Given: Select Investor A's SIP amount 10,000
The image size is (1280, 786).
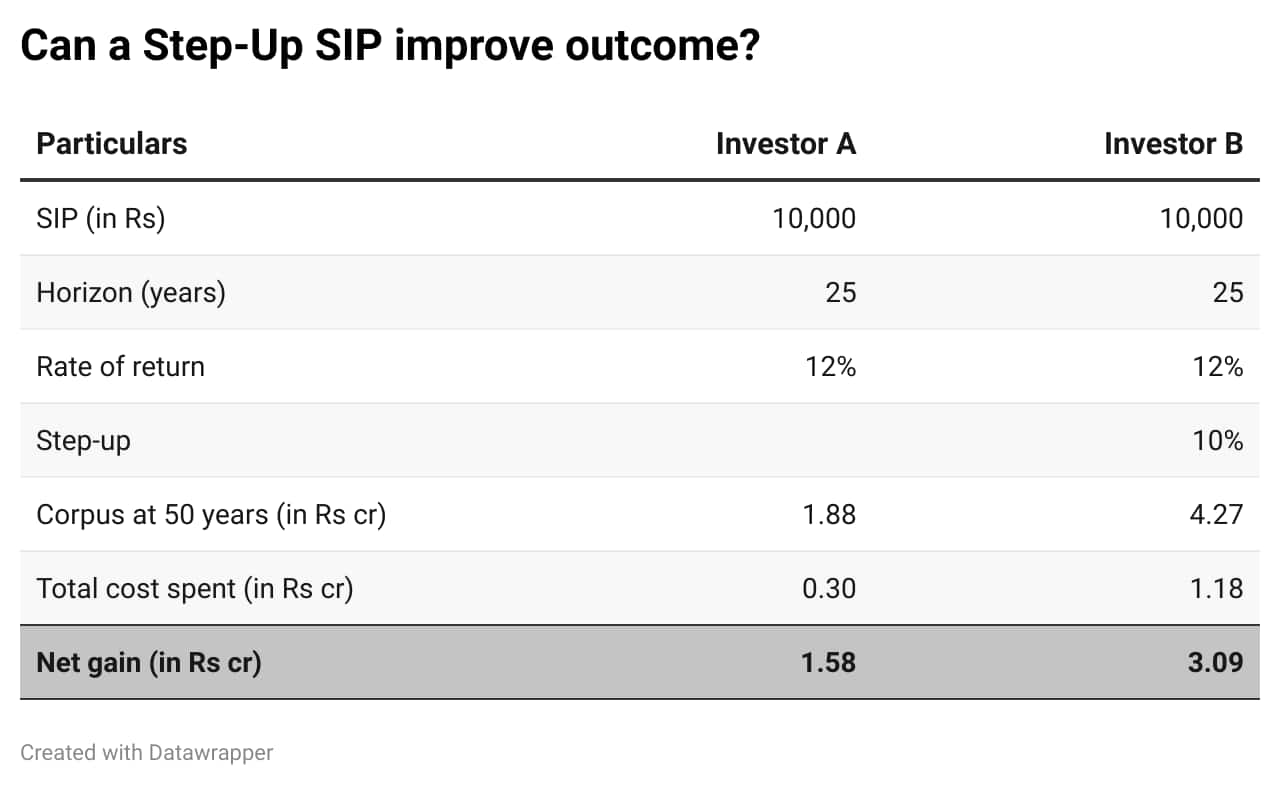Looking at the screenshot, I should [x=813, y=218].
